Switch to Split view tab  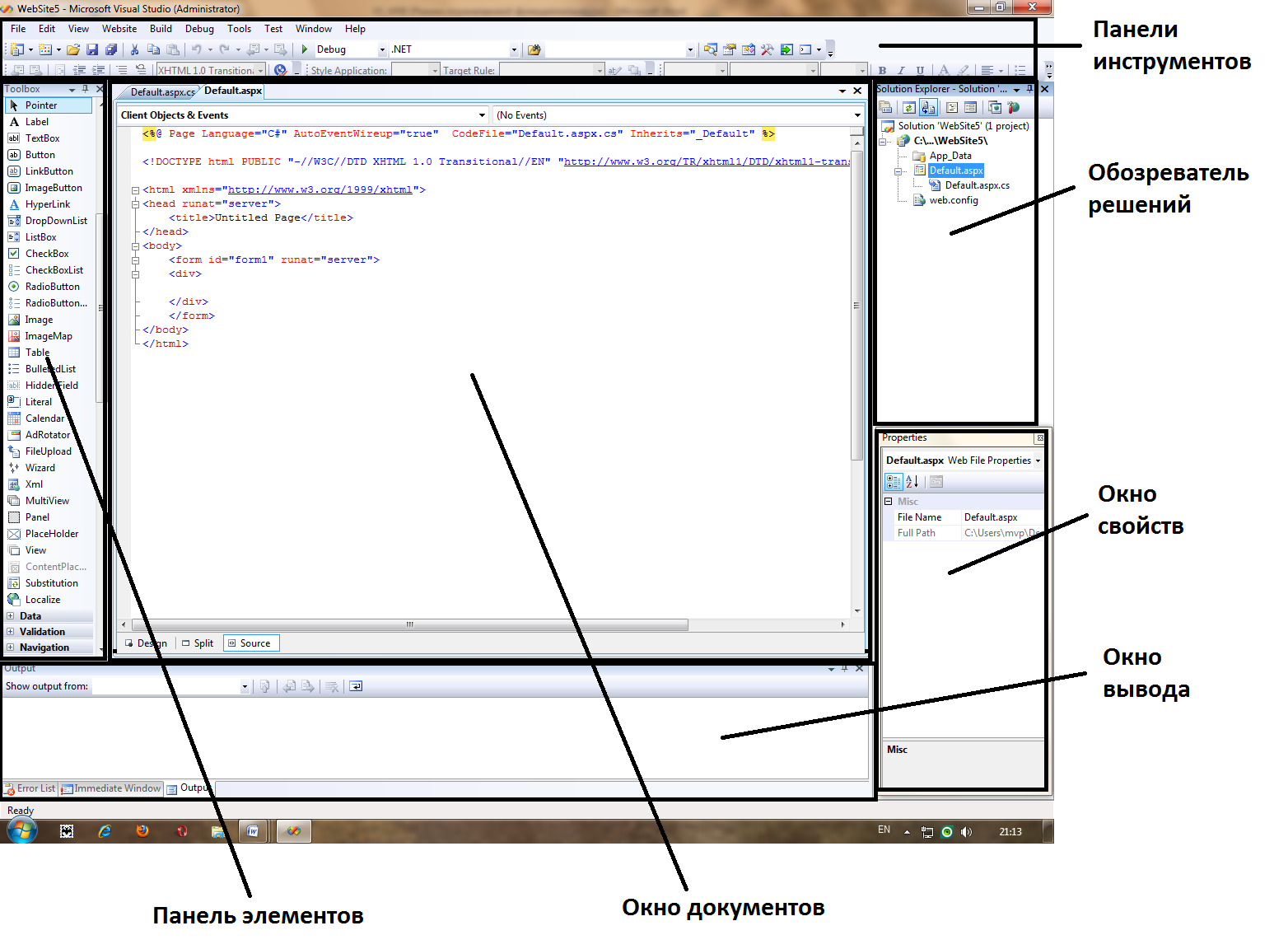[198, 643]
